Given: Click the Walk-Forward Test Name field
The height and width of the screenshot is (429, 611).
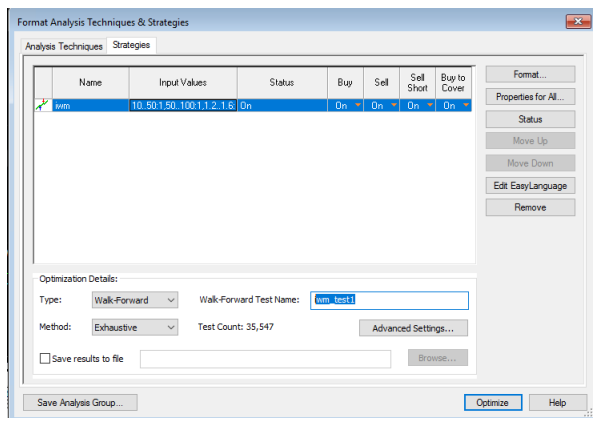Looking at the screenshot, I should [389, 300].
